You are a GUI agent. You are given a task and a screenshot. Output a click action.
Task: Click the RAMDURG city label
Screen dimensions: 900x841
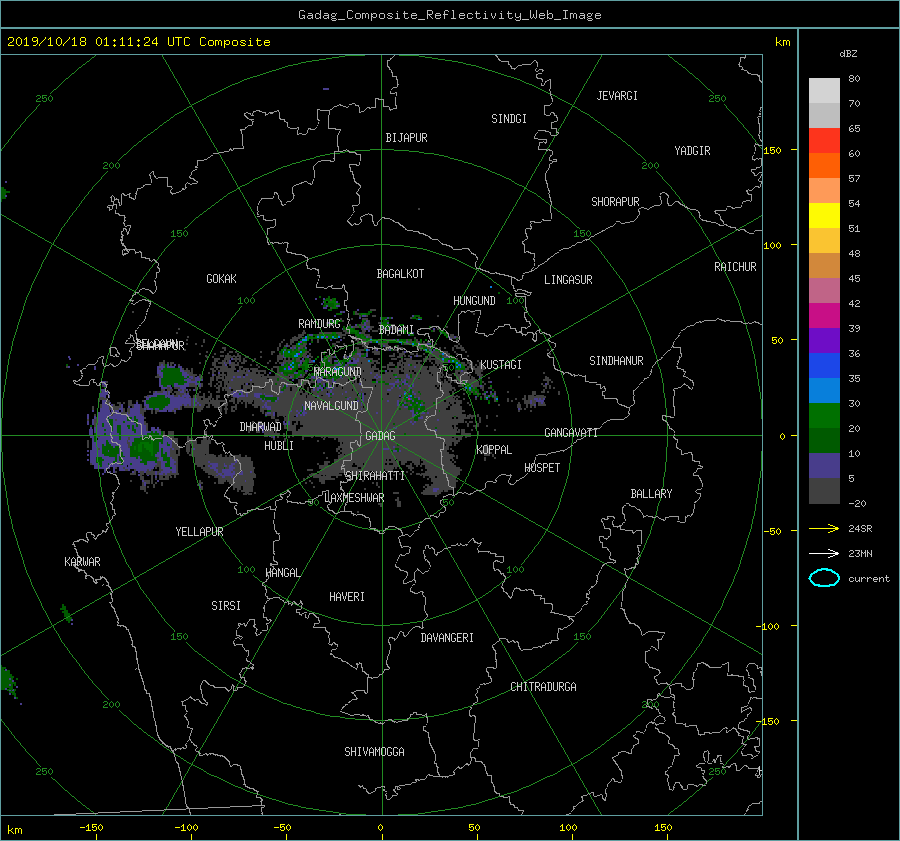319,324
